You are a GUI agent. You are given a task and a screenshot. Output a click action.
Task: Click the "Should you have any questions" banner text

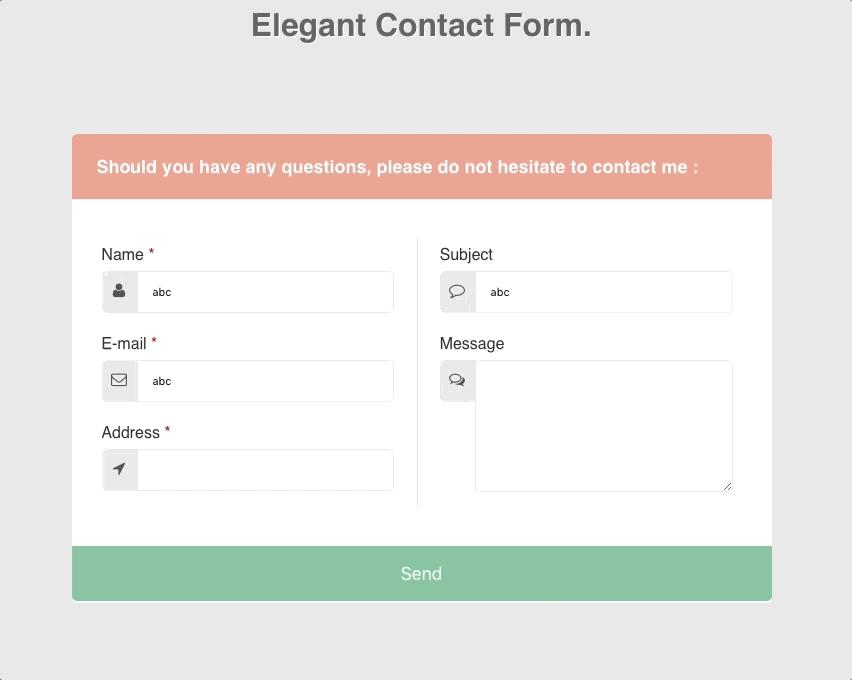[x=397, y=167]
